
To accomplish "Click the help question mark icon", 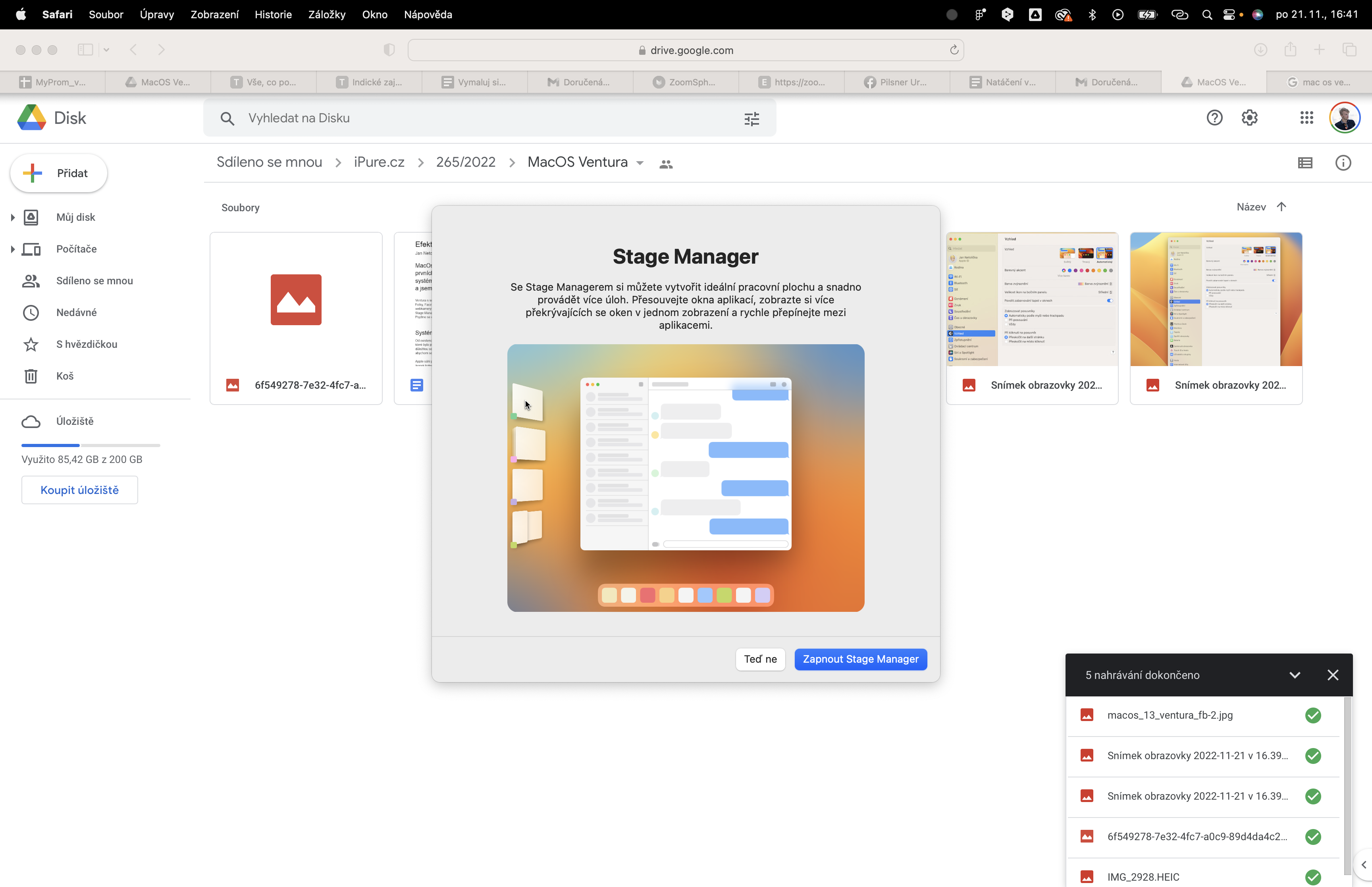I will click(x=1214, y=118).
